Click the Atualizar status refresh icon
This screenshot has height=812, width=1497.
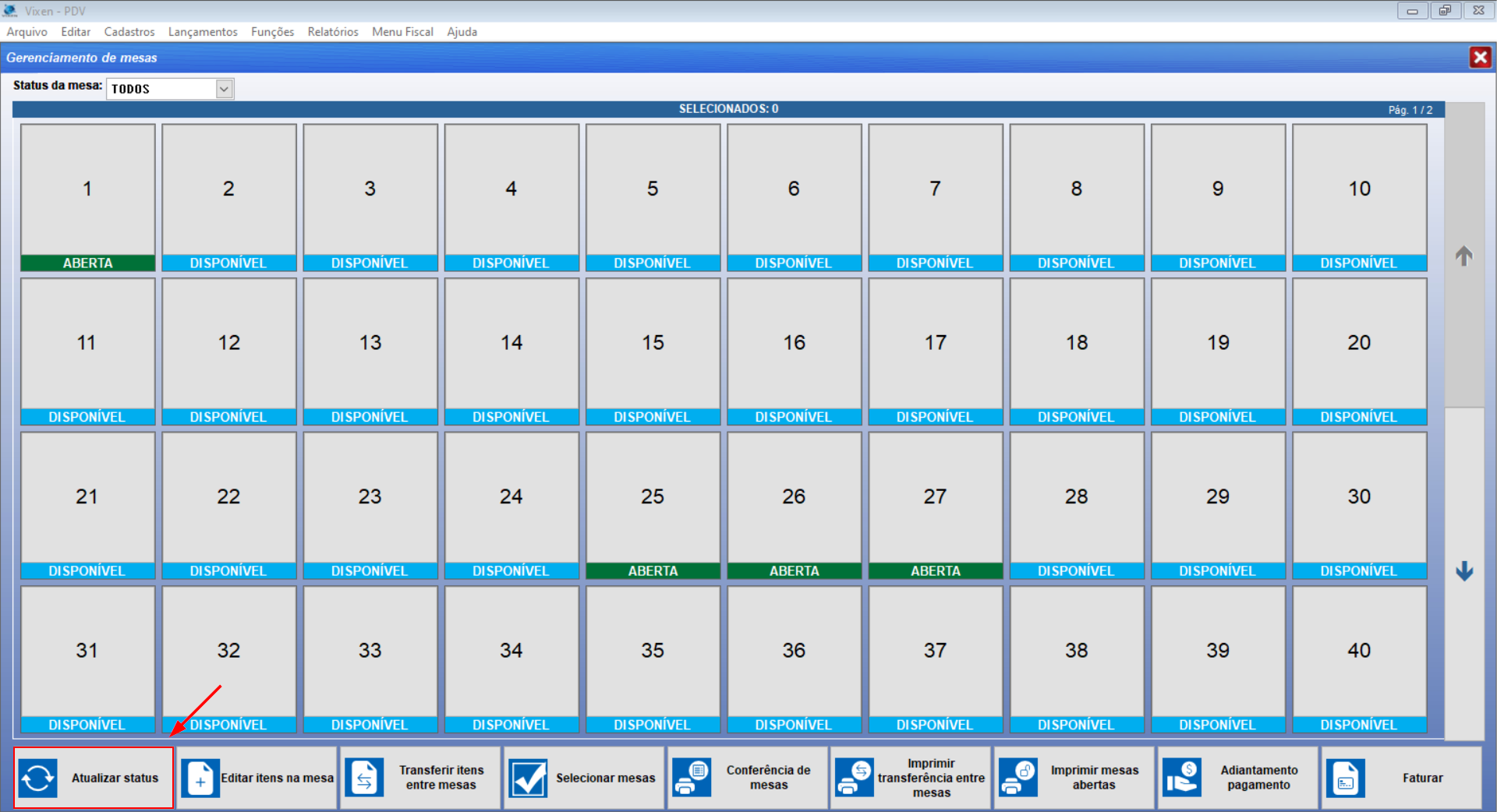tap(38, 778)
